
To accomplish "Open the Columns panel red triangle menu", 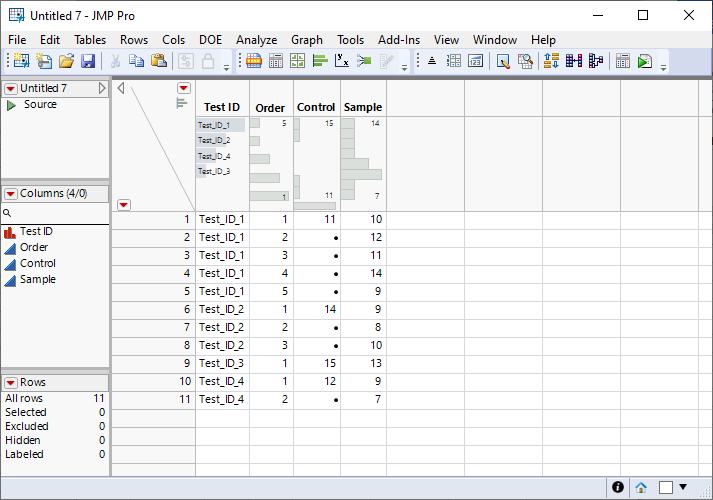I will (11, 194).
